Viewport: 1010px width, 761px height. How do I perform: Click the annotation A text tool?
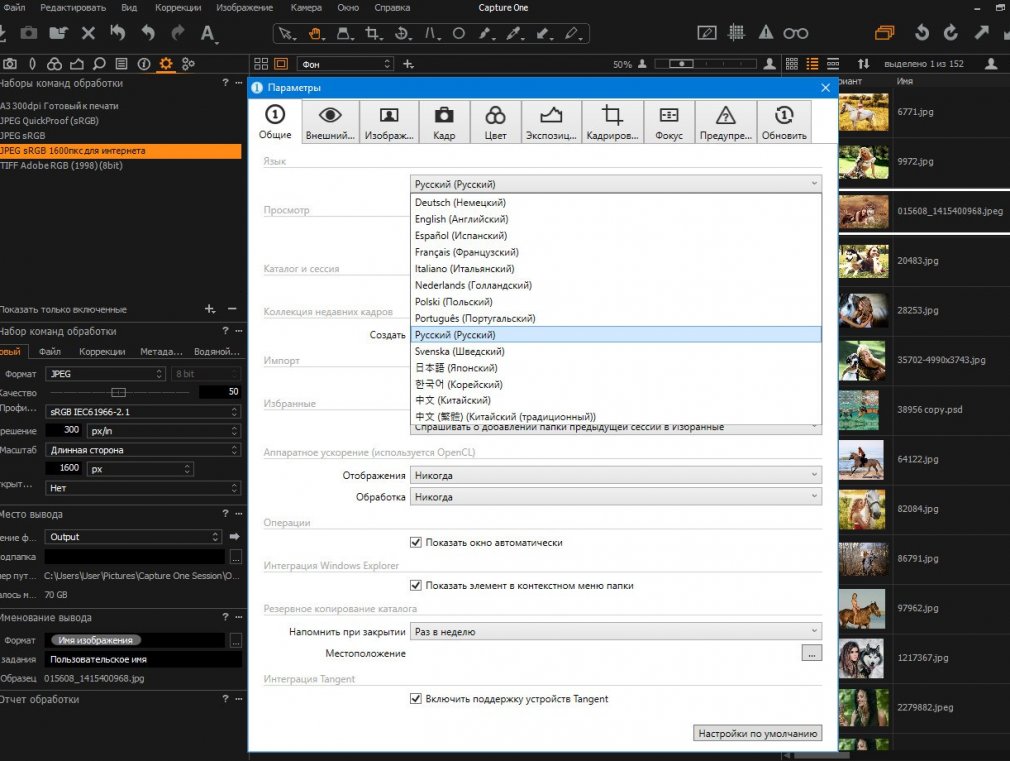pos(207,33)
